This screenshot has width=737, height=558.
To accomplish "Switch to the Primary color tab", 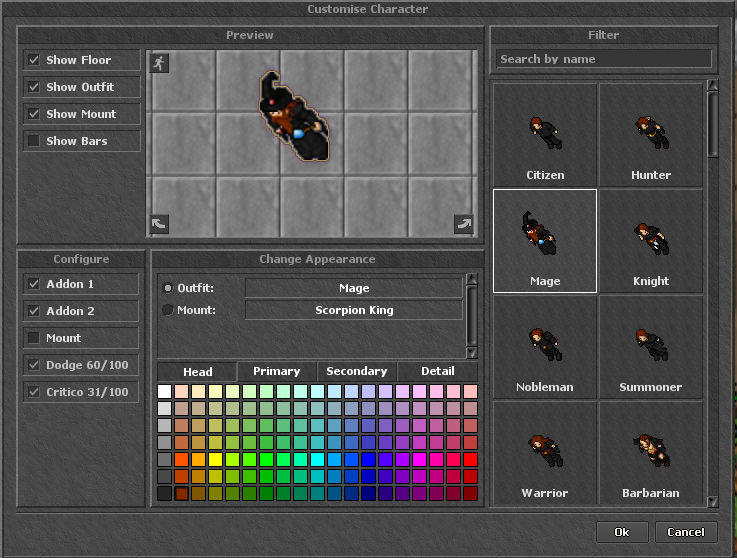I will pyautogui.click(x=277, y=371).
